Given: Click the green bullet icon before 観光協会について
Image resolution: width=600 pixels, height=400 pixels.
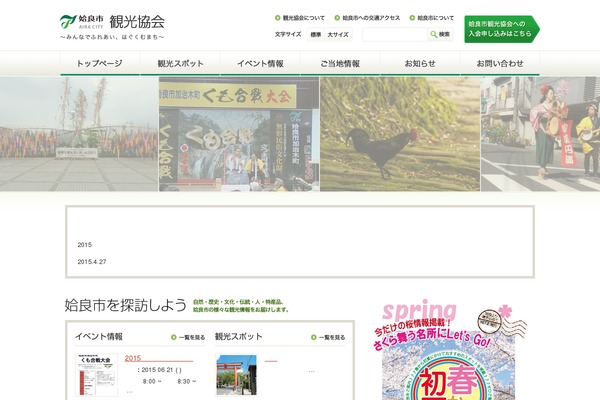Looking at the screenshot, I should [x=278, y=18].
